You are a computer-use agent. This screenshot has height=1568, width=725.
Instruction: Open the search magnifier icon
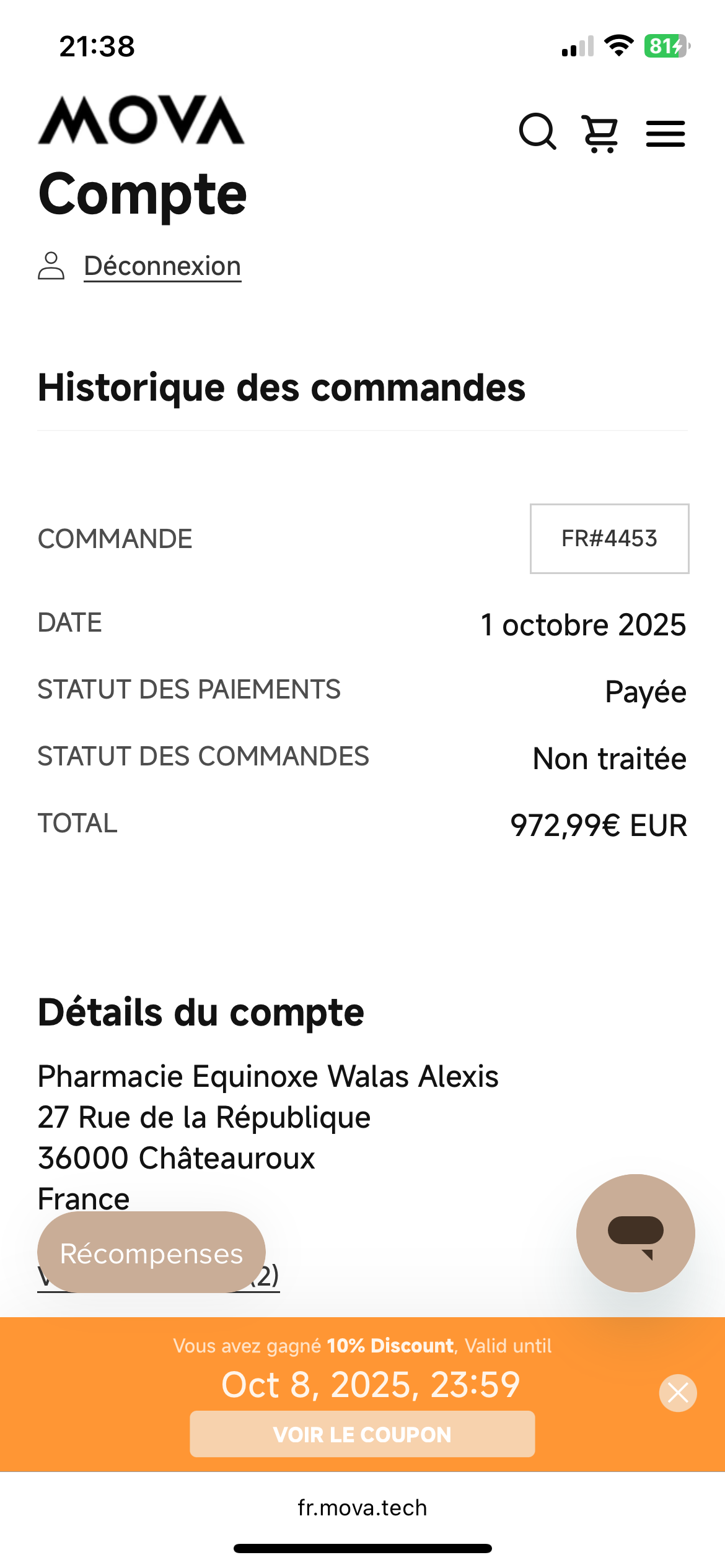pyautogui.click(x=537, y=131)
